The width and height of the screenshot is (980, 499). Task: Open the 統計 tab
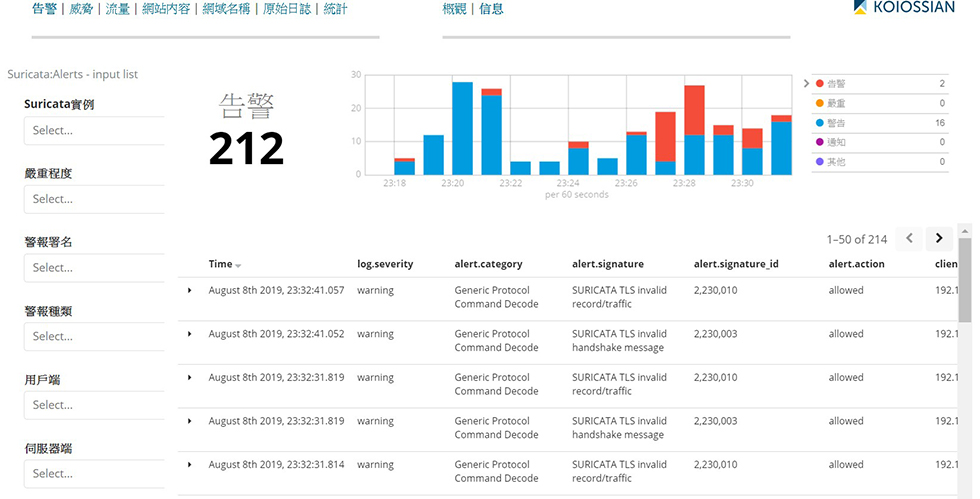336,9
